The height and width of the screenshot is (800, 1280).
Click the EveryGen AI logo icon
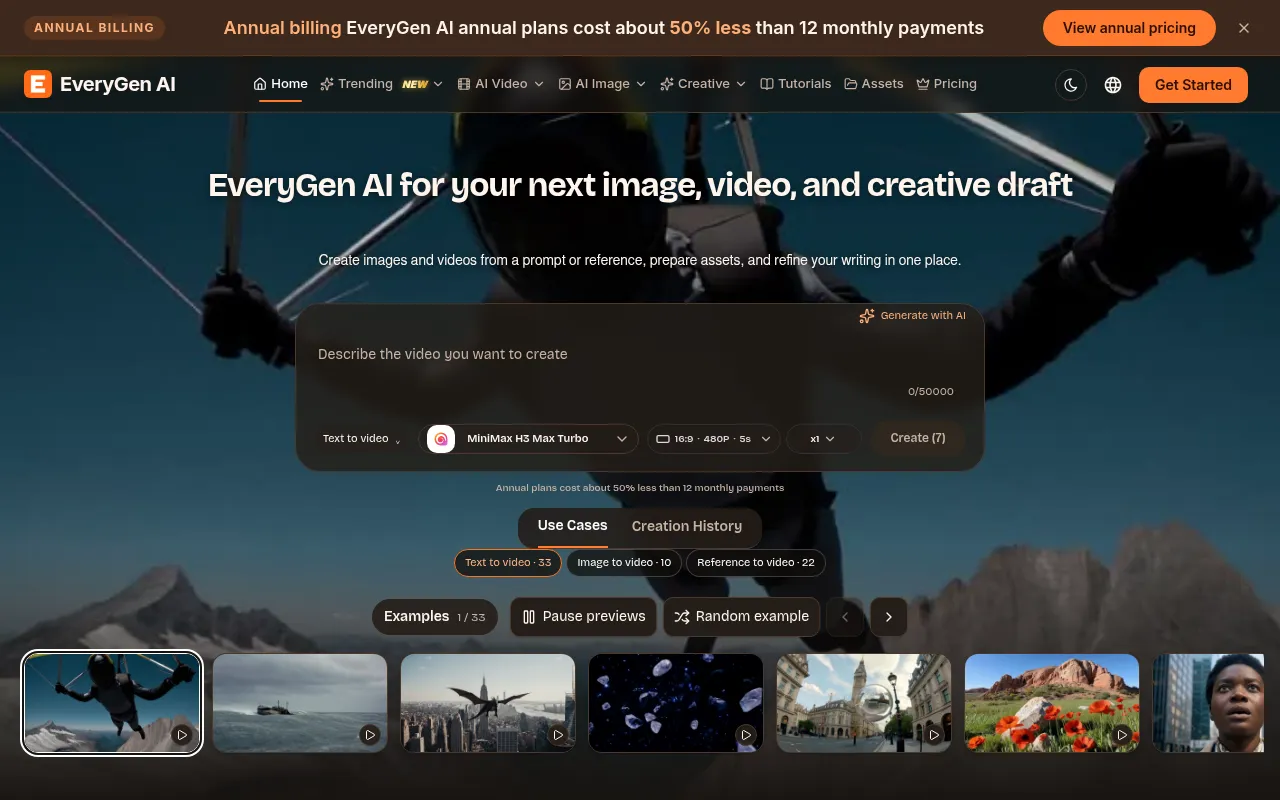click(x=38, y=84)
